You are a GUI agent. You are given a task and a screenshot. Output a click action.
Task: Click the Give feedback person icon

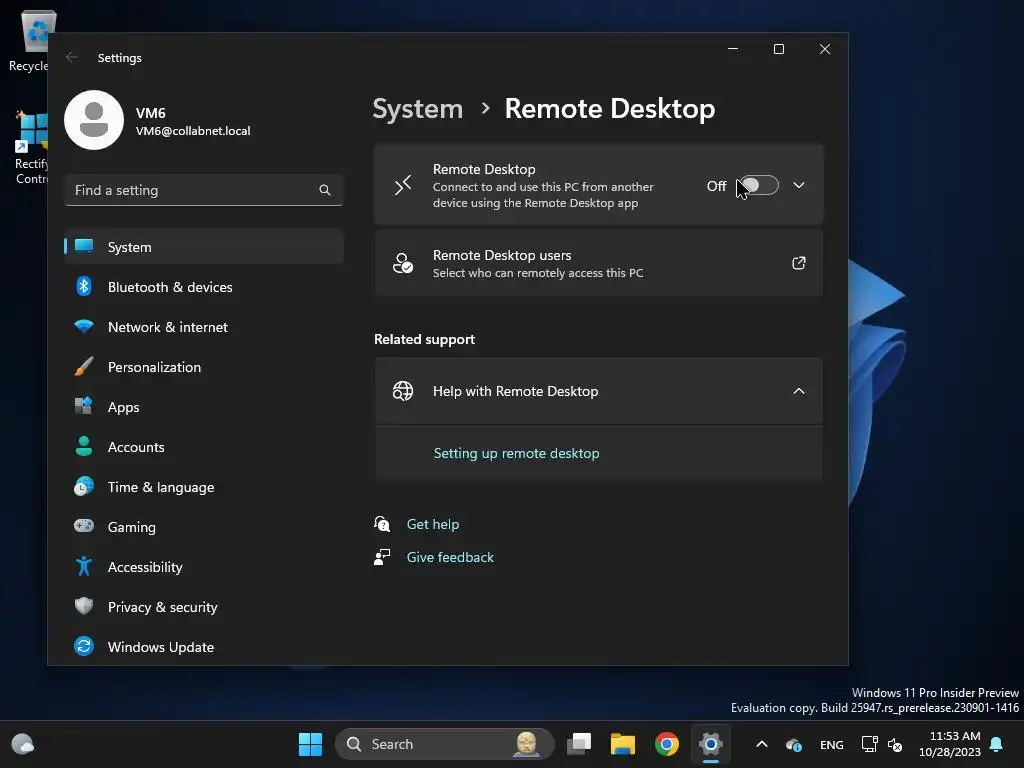coord(382,557)
